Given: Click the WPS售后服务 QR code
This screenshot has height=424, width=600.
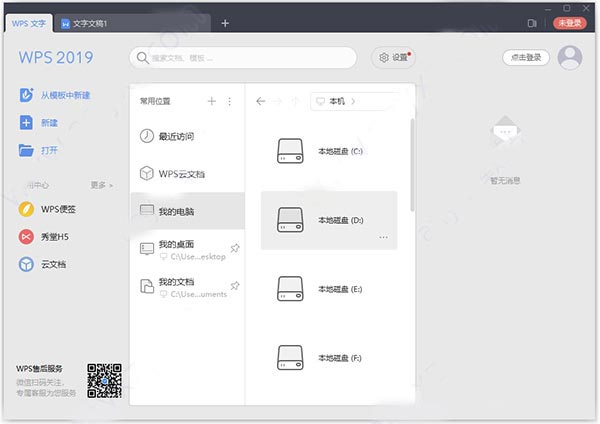Looking at the screenshot, I should click(104, 380).
